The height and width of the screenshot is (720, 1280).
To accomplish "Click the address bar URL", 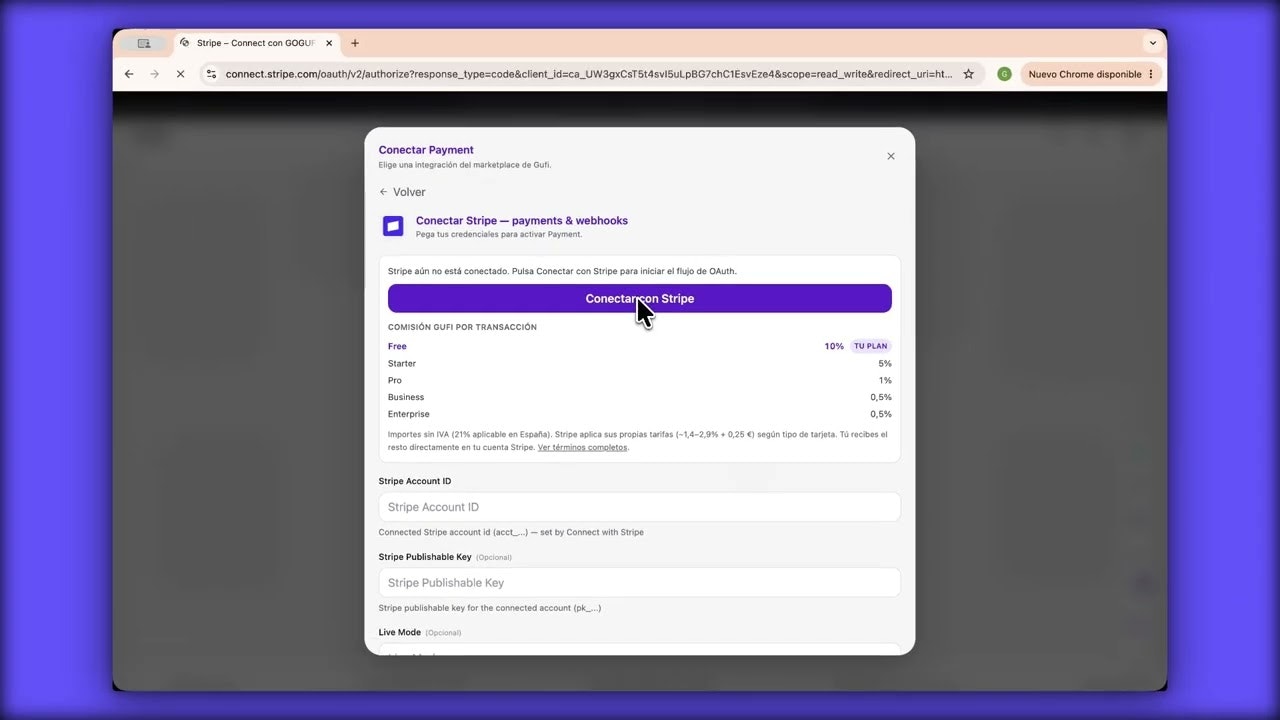I will [x=588, y=74].
